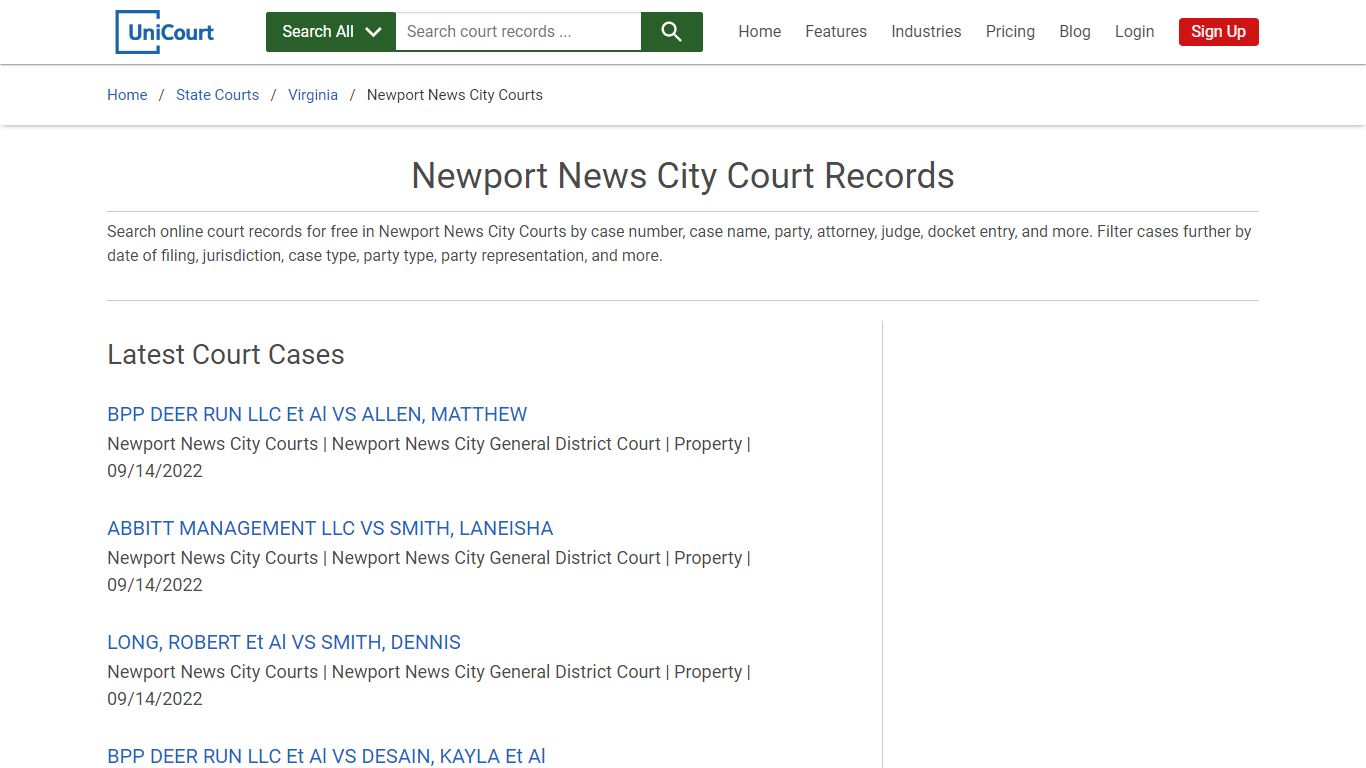Open the UniCourt logo homepage
Image resolution: width=1366 pixels, height=768 pixels.
tap(166, 32)
